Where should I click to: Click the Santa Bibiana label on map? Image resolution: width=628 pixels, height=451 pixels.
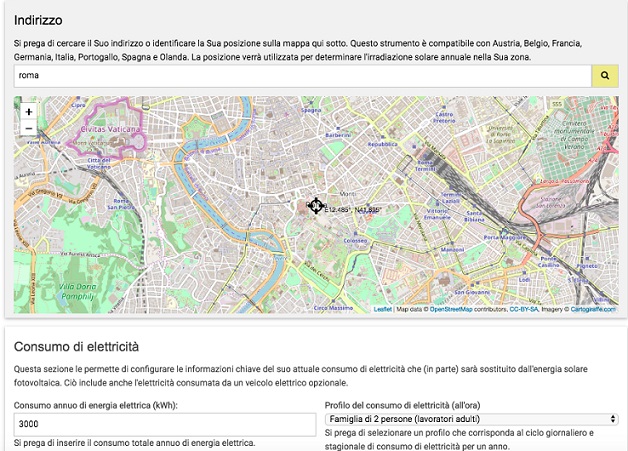(474, 217)
